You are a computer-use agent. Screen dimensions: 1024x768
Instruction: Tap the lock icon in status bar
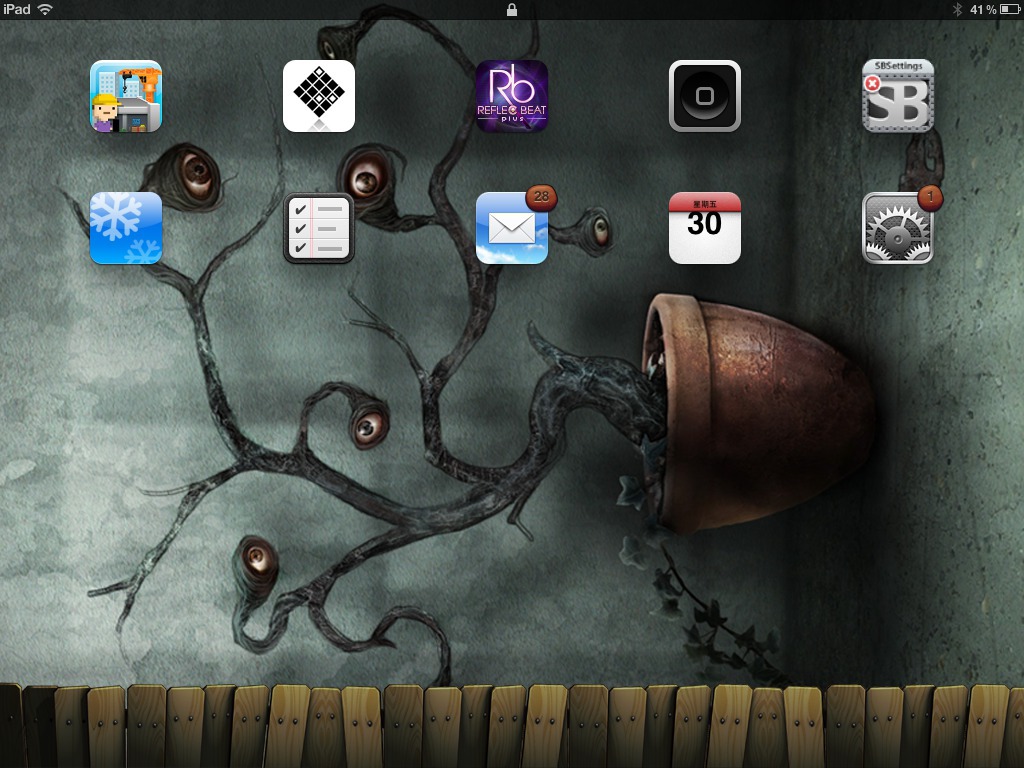pyautogui.click(x=512, y=9)
